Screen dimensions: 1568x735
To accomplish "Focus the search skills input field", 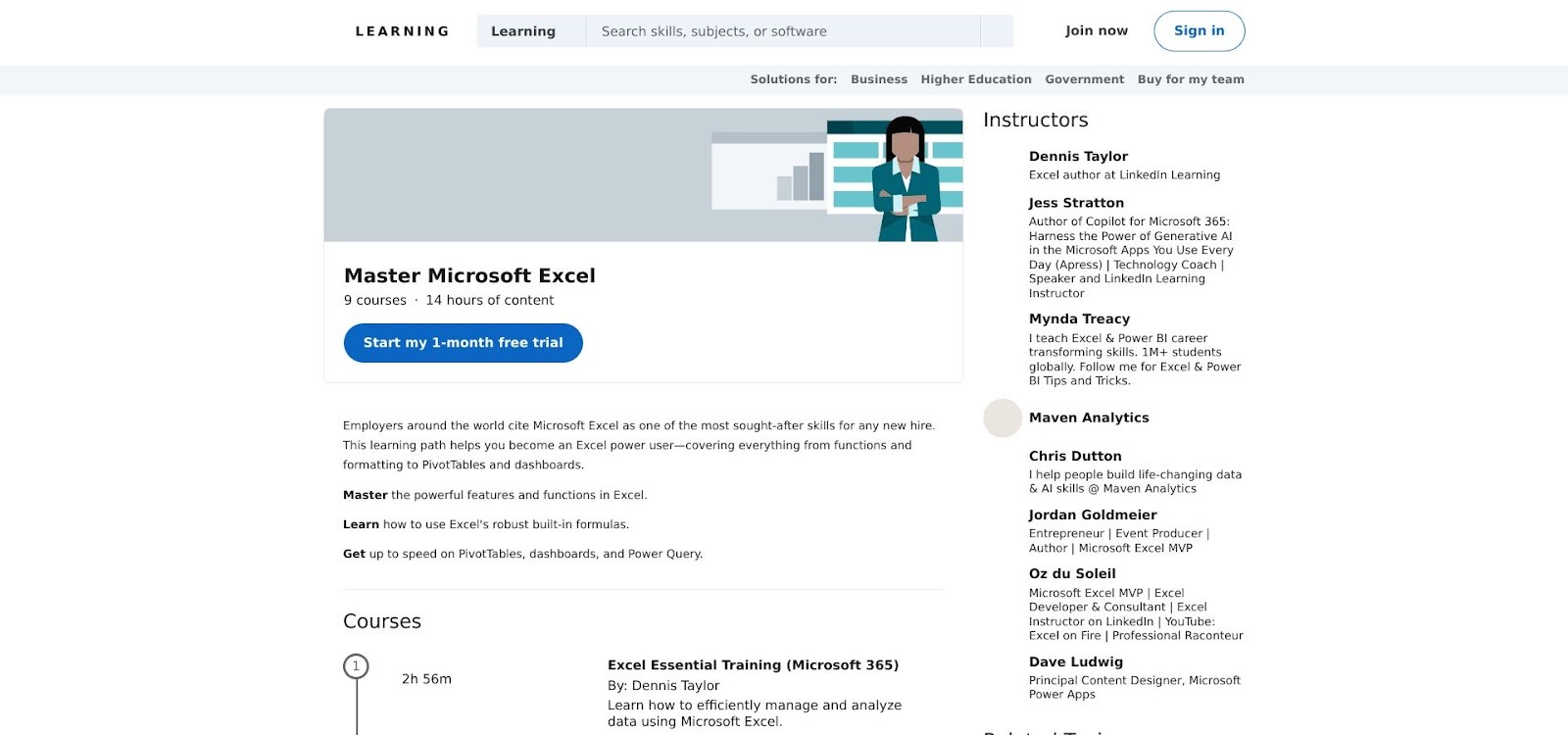I will [783, 31].
